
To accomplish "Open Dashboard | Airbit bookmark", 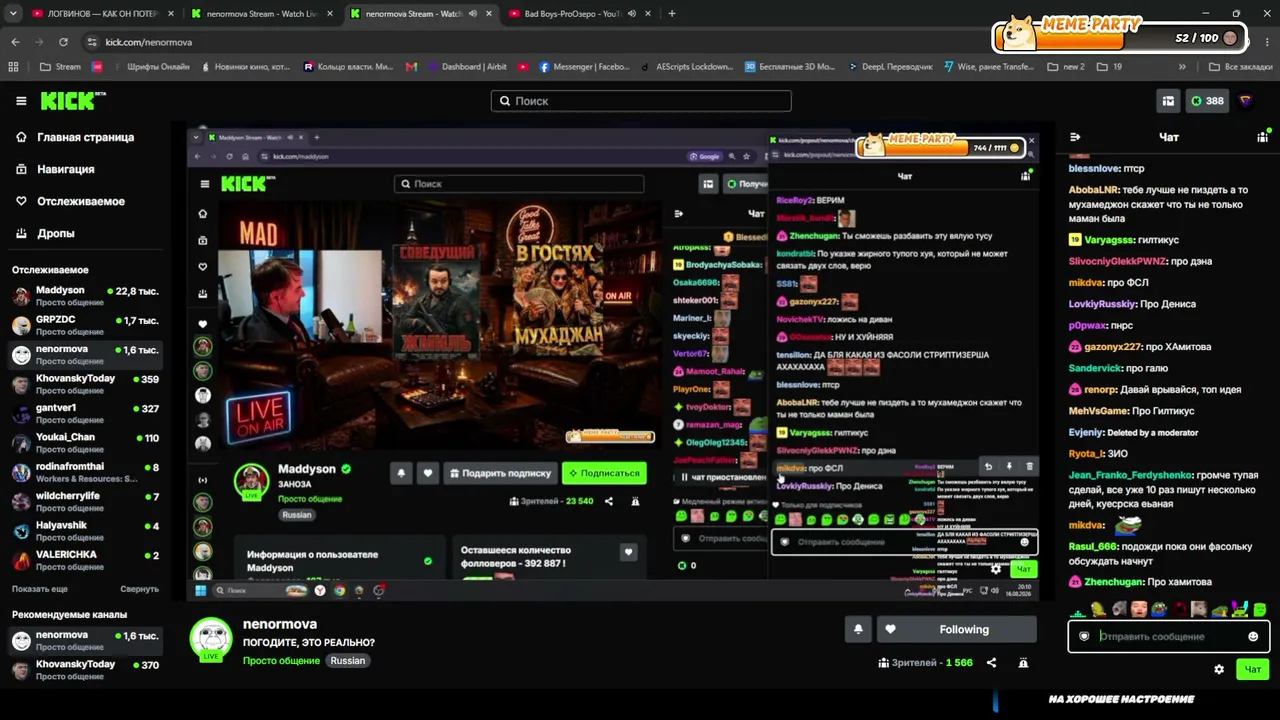I will point(466,67).
